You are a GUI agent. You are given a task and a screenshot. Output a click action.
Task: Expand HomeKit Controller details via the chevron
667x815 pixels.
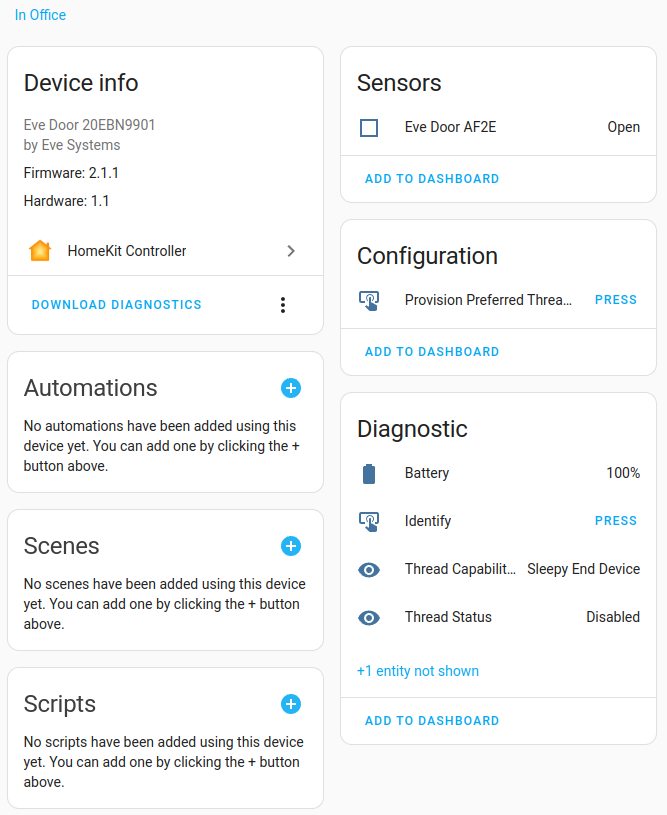click(x=291, y=251)
